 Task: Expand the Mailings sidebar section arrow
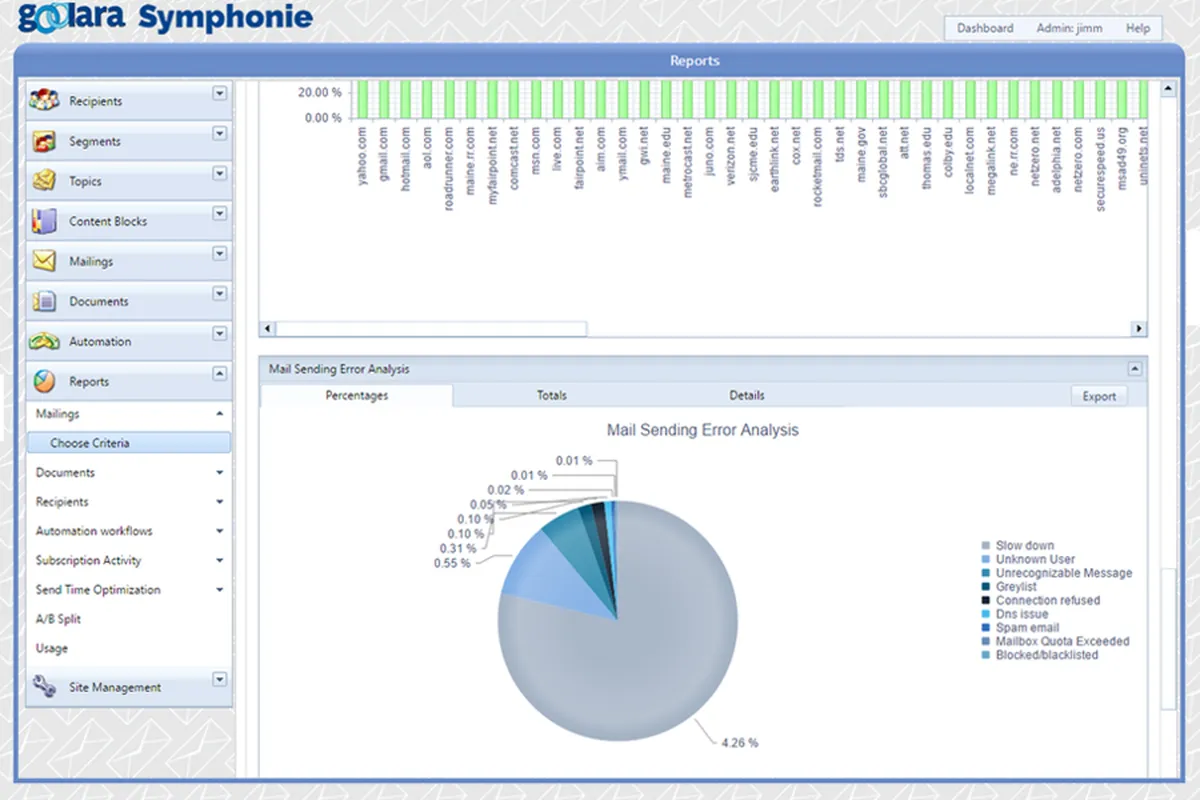(x=220, y=254)
